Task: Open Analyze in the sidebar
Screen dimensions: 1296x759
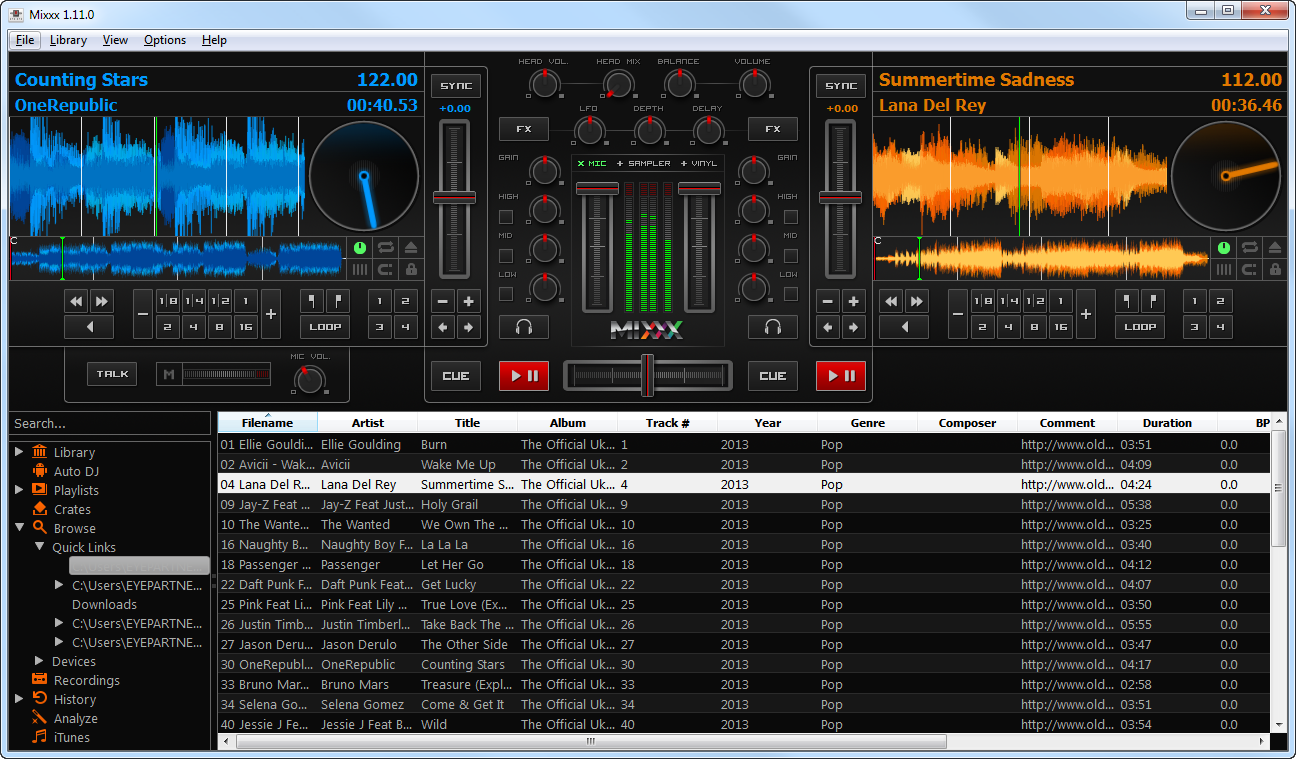Action: tap(75, 718)
